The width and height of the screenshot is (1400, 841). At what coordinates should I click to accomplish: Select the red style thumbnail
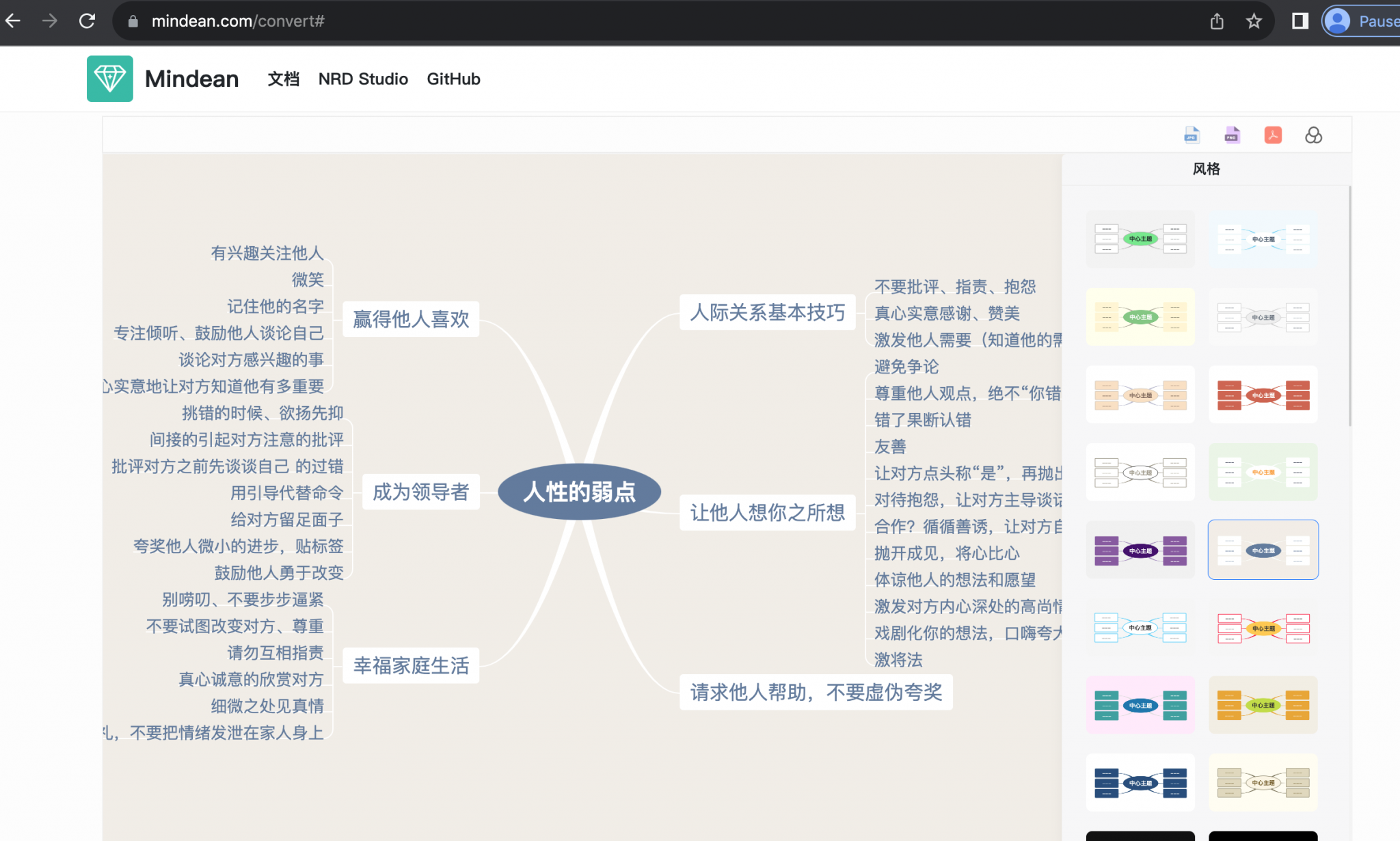pos(1263,395)
